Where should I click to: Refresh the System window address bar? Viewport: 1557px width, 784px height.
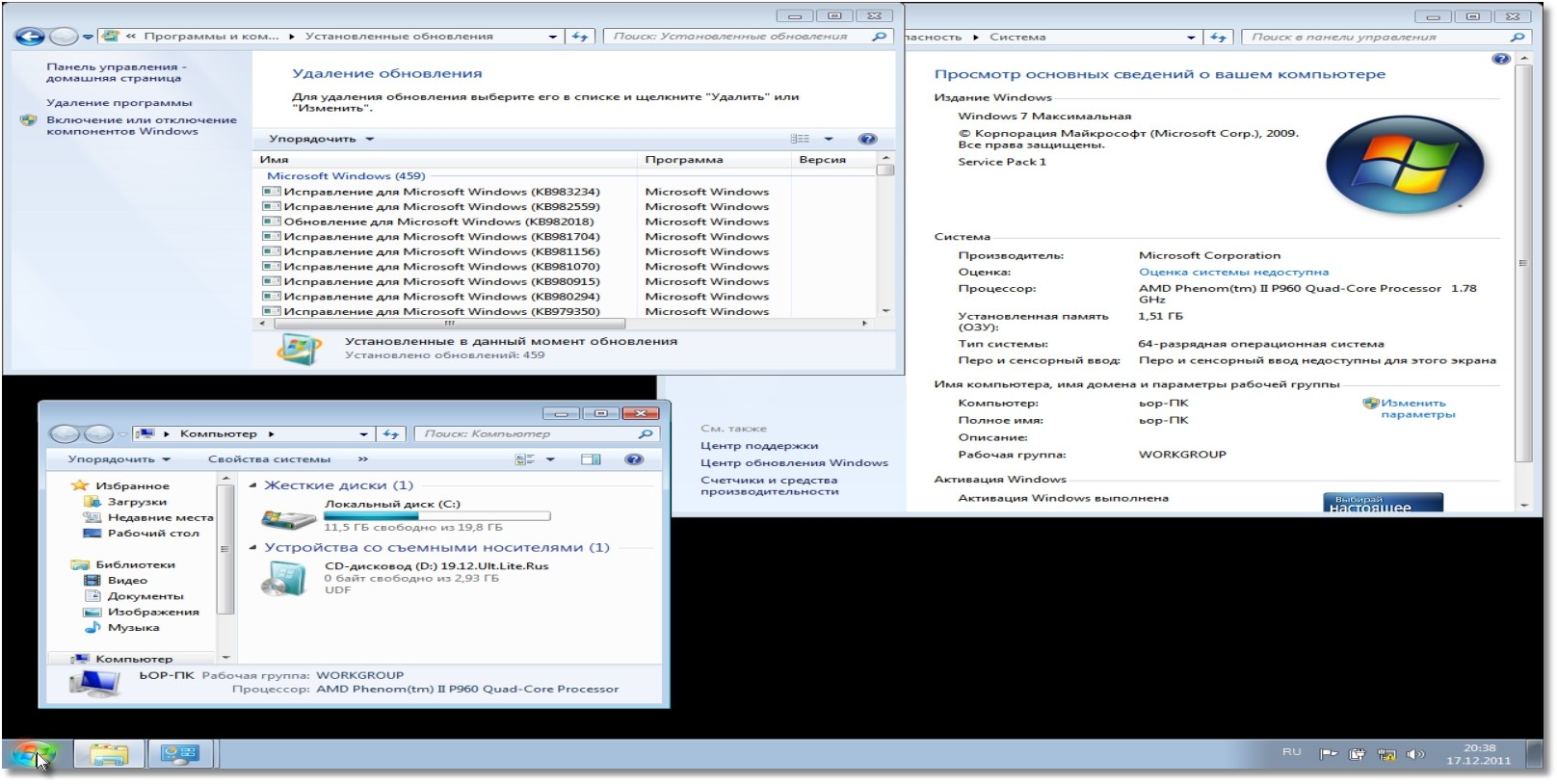point(1219,37)
